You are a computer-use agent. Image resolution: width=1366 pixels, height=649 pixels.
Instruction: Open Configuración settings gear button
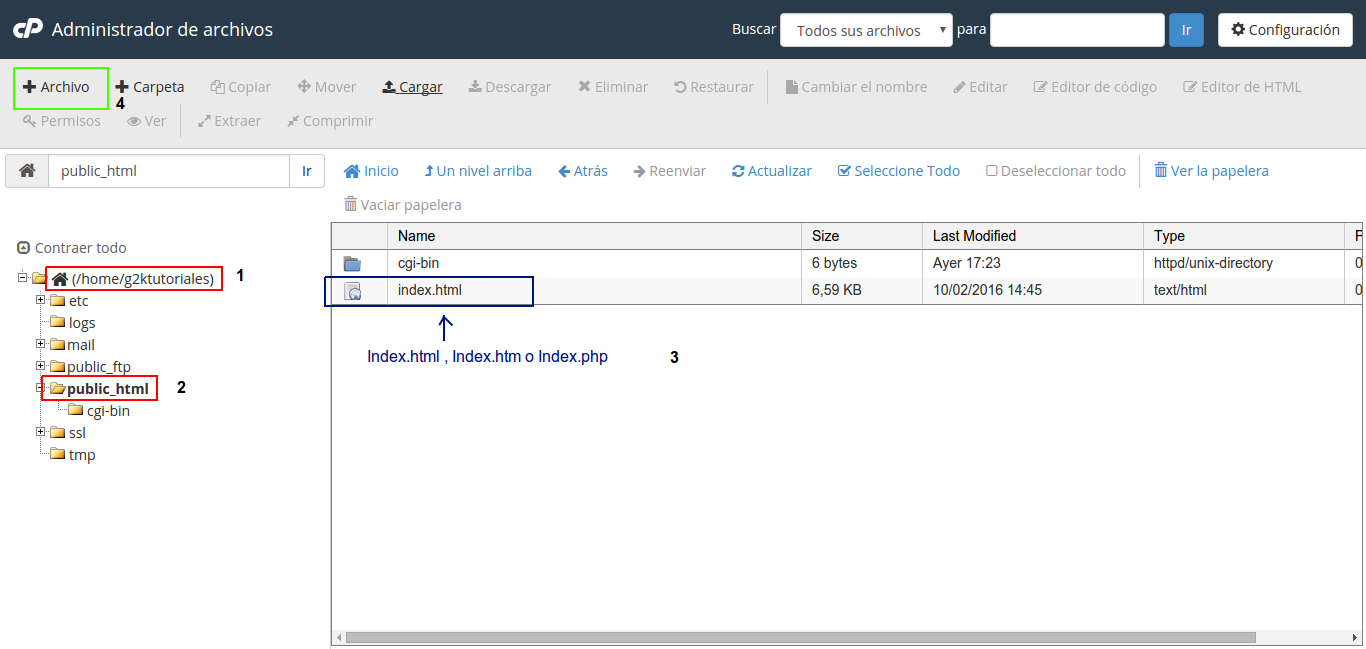[x=1285, y=30]
